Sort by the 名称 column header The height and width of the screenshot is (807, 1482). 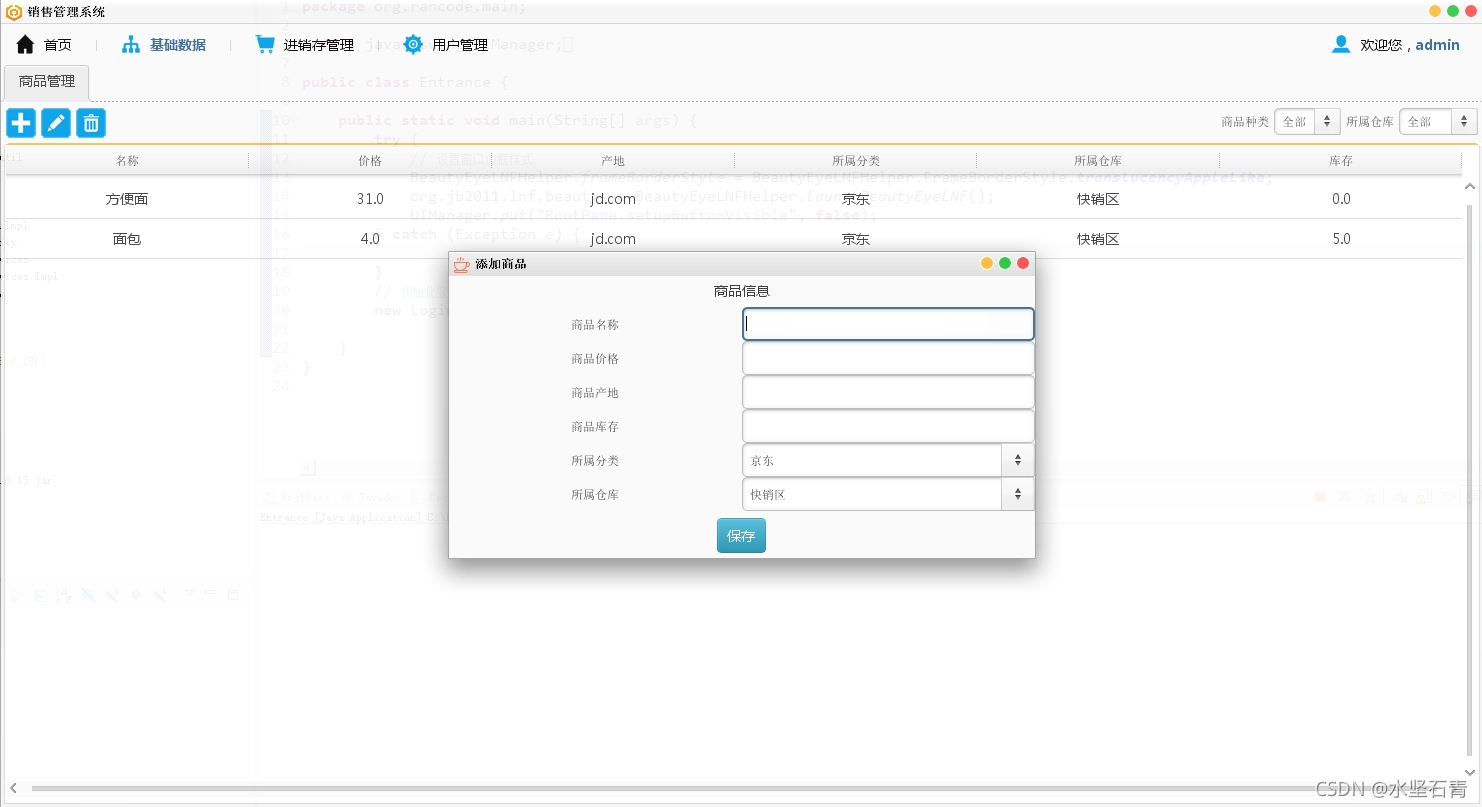point(127,160)
